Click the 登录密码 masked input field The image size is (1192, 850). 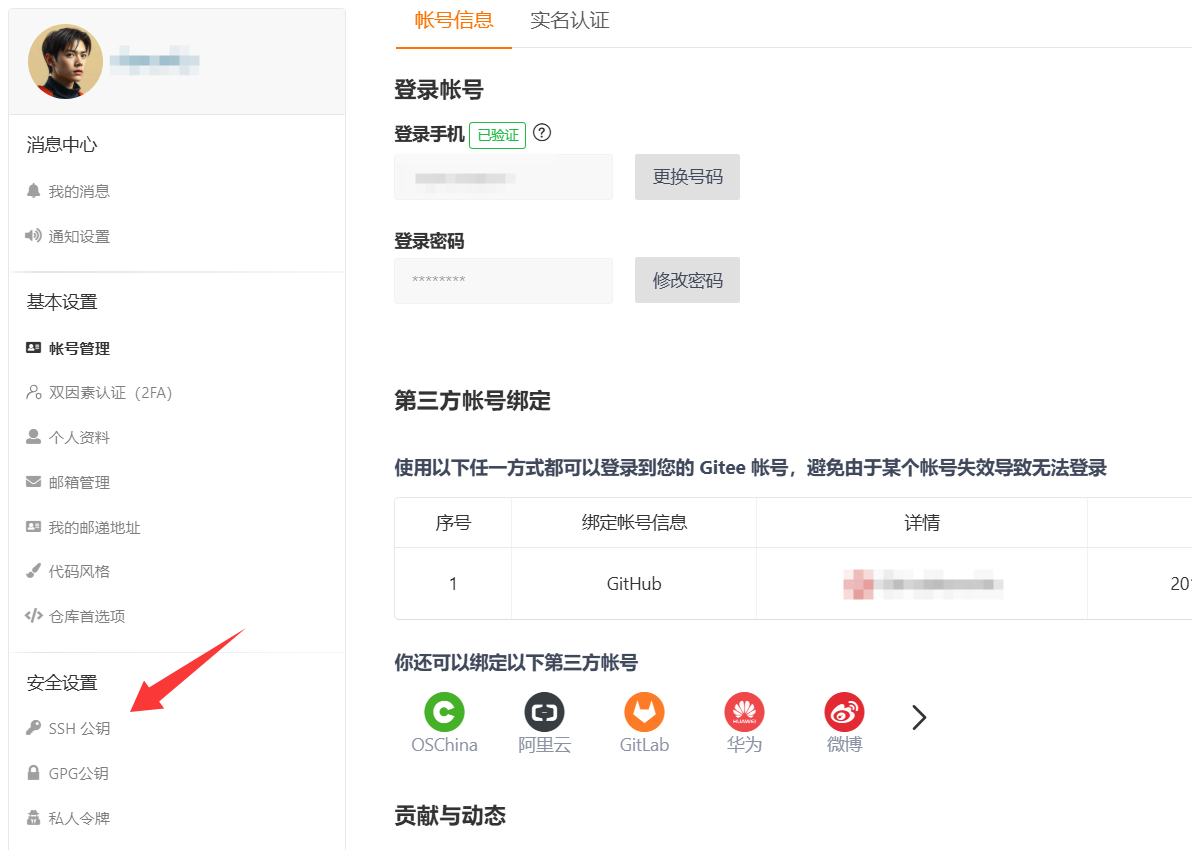click(x=503, y=281)
